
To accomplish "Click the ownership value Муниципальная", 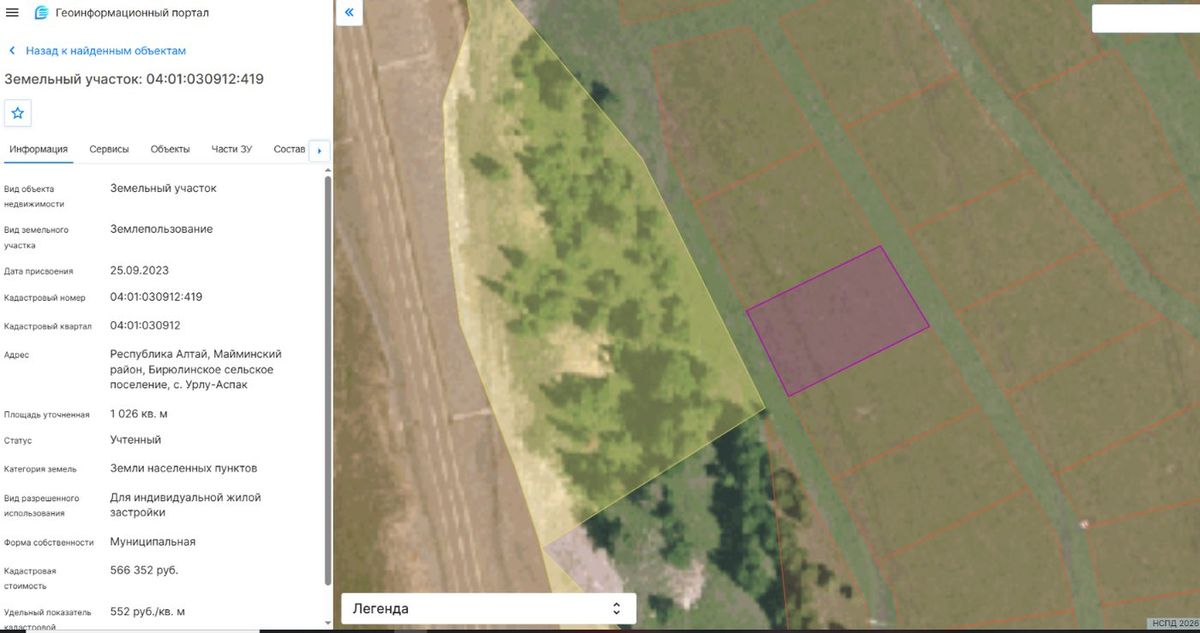I will (152, 542).
